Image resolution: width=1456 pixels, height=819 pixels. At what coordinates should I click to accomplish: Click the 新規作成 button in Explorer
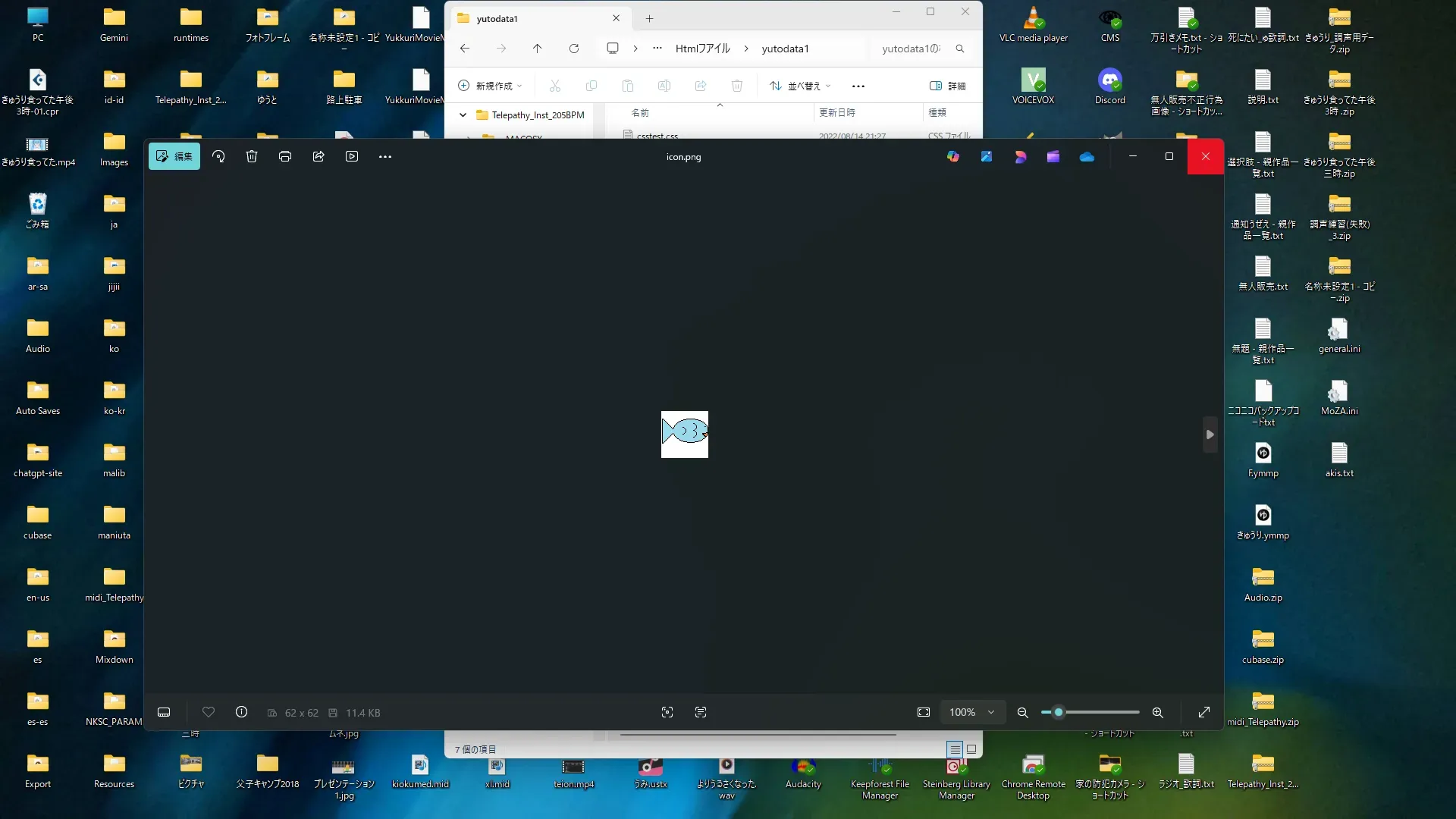tap(490, 86)
